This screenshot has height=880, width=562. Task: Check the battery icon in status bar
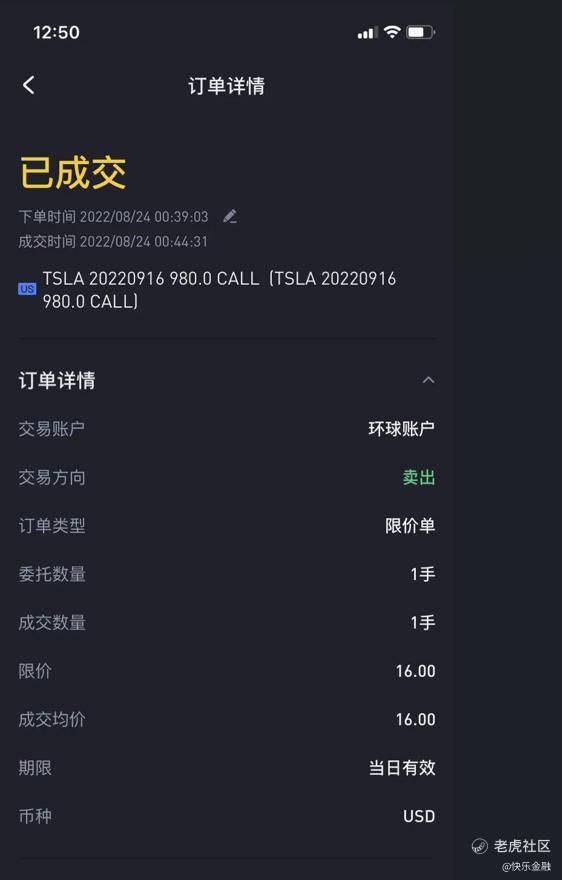point(421,32)
